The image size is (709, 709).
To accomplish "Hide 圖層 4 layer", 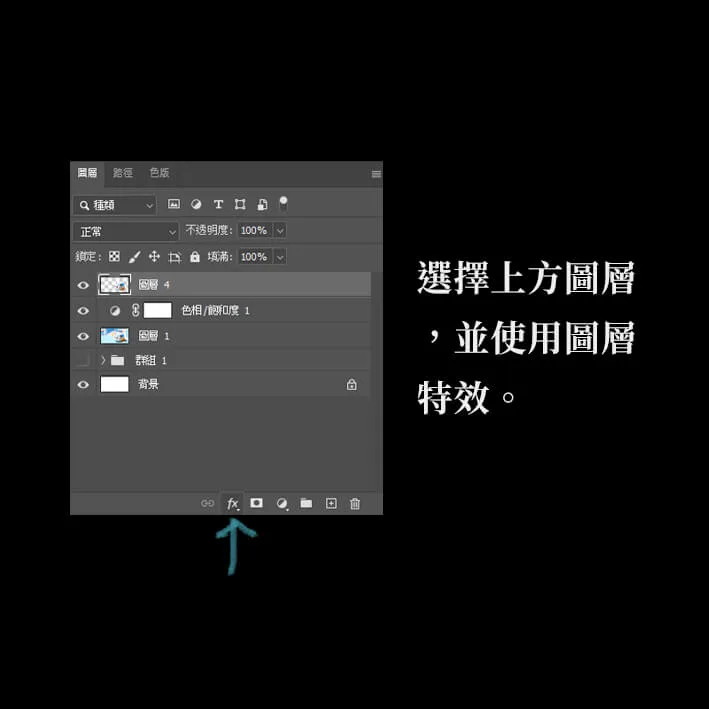I will tap(83, 285).
